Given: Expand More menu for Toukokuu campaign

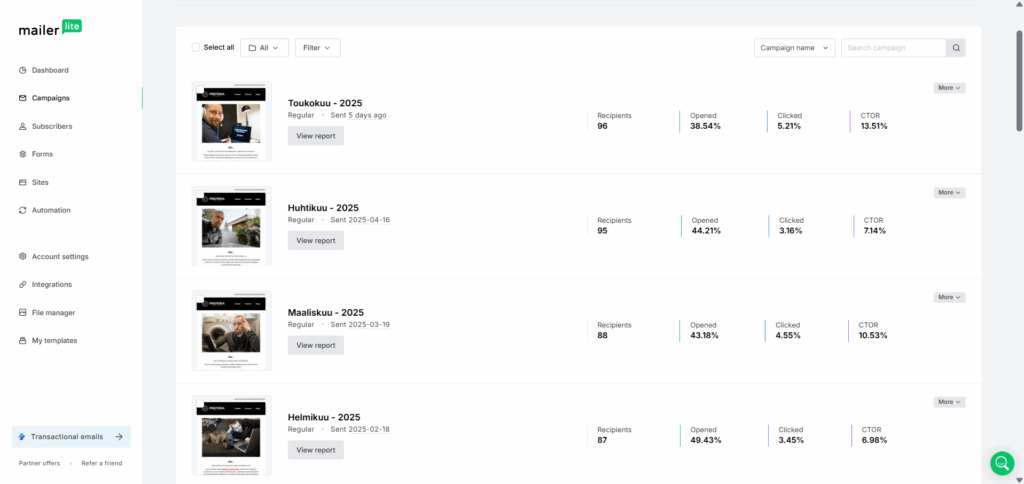Looking at the screenshot, I should click(949, 88).
